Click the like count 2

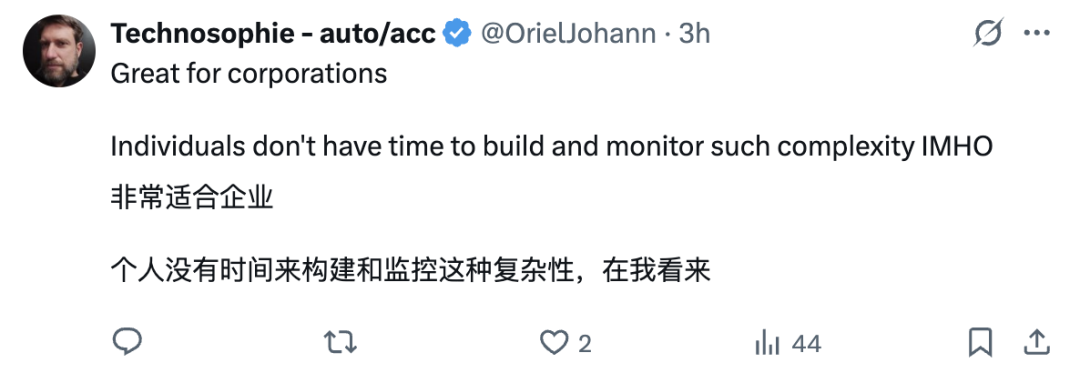tap(584, 343)
